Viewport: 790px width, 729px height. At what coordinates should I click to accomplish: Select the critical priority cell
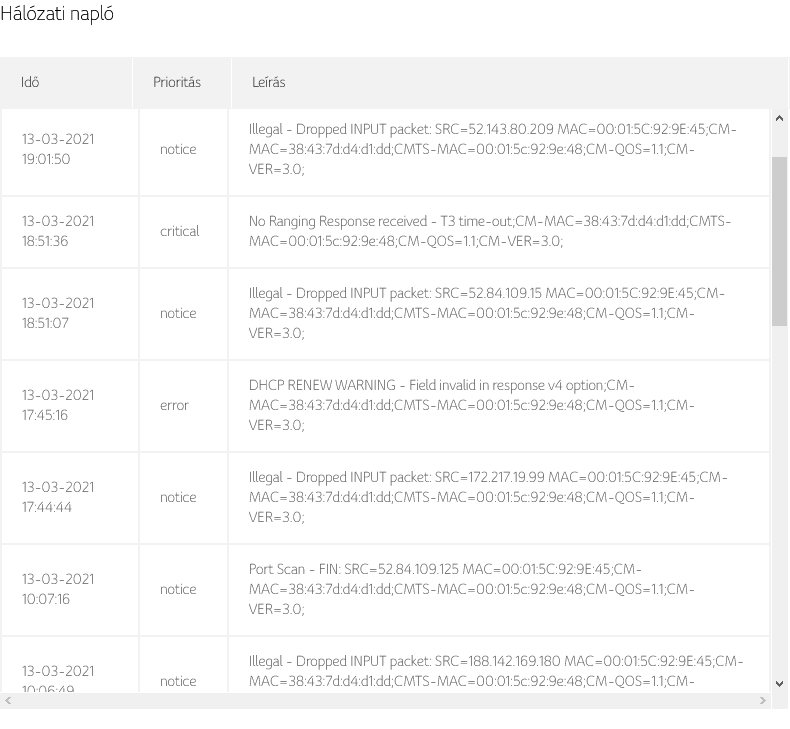click(179, 231)
